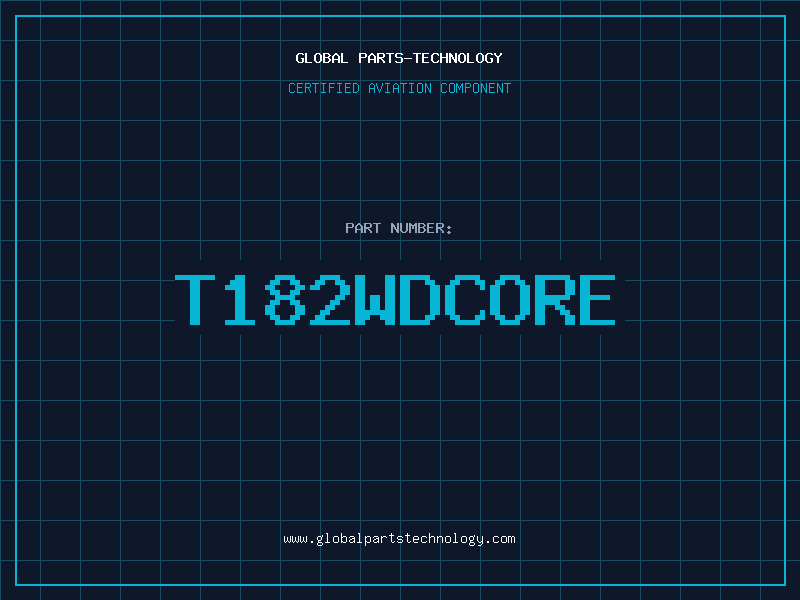Click the word PARTS in the header

[x=382, y=58]
